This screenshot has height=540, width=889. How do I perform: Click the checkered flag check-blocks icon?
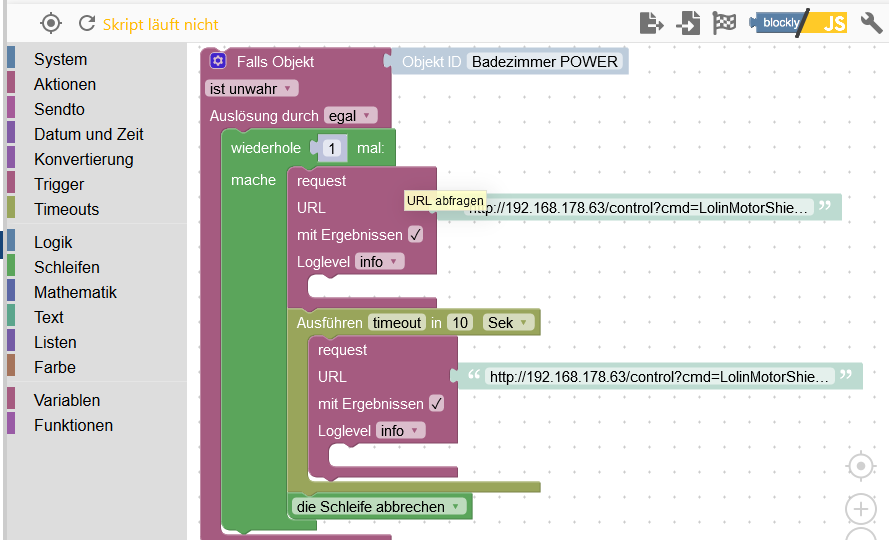click(x=724, y=23)
